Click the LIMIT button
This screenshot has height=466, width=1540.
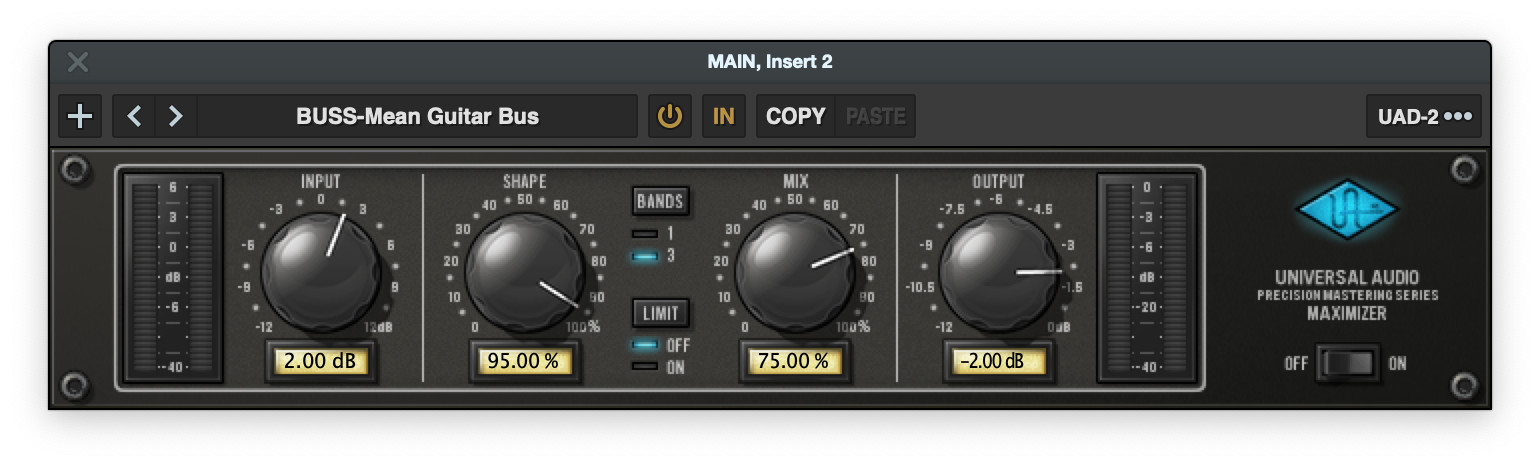[x=660, y=313]
